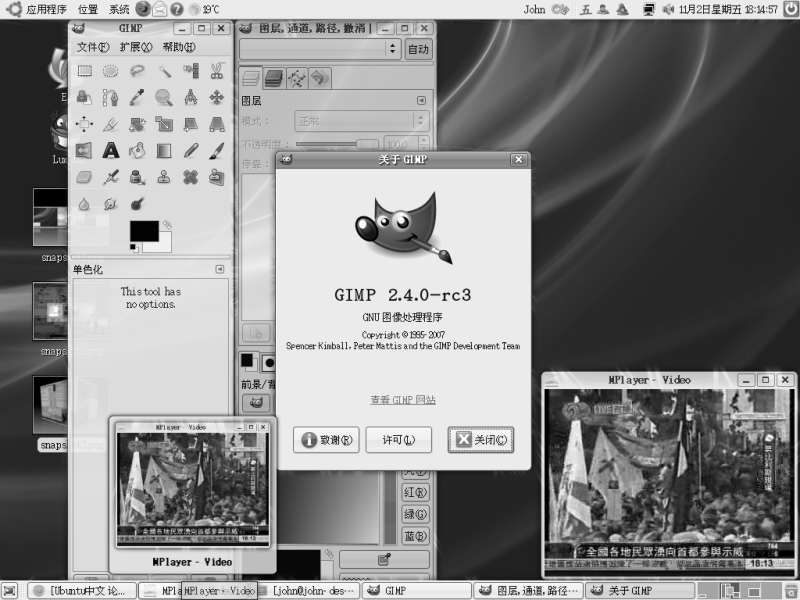Select the Flip tool
This screenshot has width=800, height=600.
tap(84, 151)
